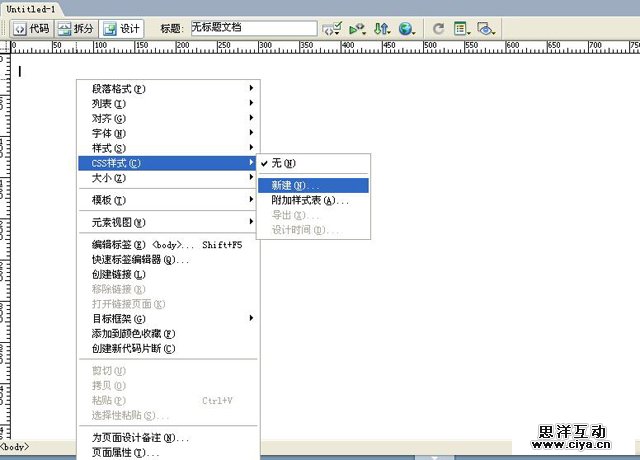Switch to Design view (设计) button
The height and width of the screenshot is (460, 640).
click(122, 29)
